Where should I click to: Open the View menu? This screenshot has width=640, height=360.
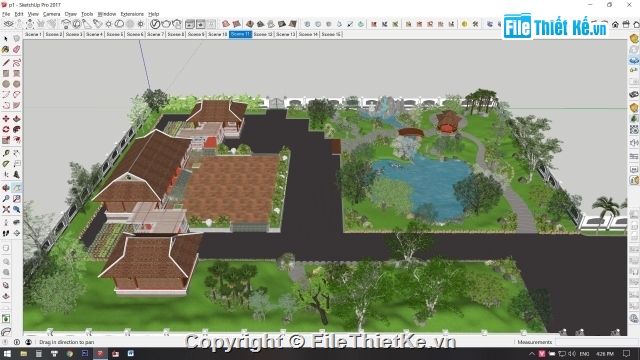(x=33, y=14)
